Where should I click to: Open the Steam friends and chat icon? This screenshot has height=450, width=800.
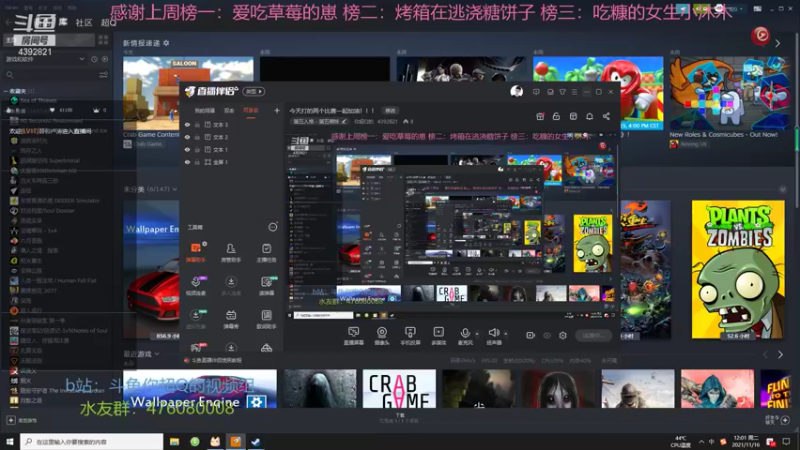(x=784, y=420)
